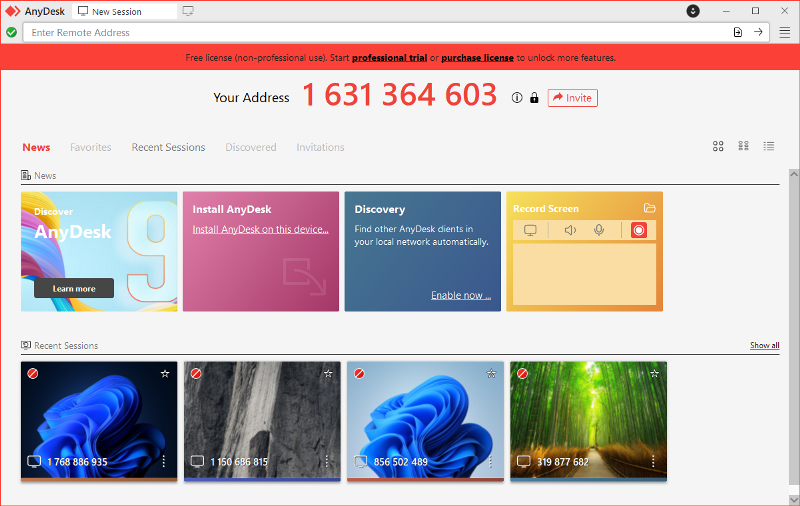Switch to the list view layout

tap(769, 146)
